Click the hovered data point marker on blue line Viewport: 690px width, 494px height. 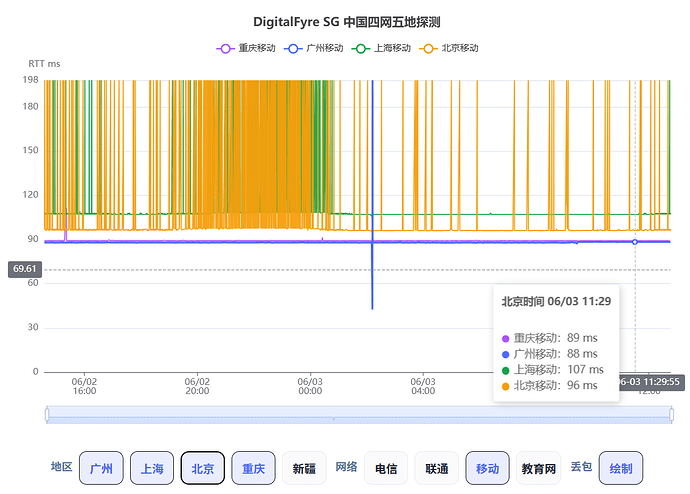pos(635,242)
